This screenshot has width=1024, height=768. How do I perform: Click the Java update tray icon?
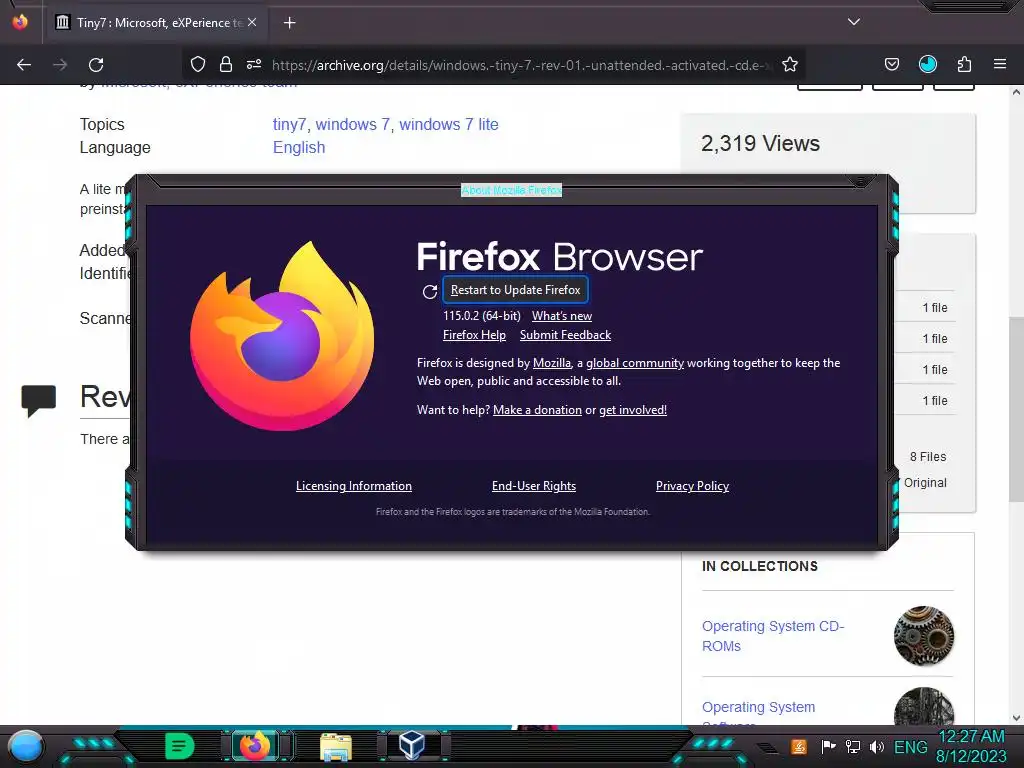(799, 746)
